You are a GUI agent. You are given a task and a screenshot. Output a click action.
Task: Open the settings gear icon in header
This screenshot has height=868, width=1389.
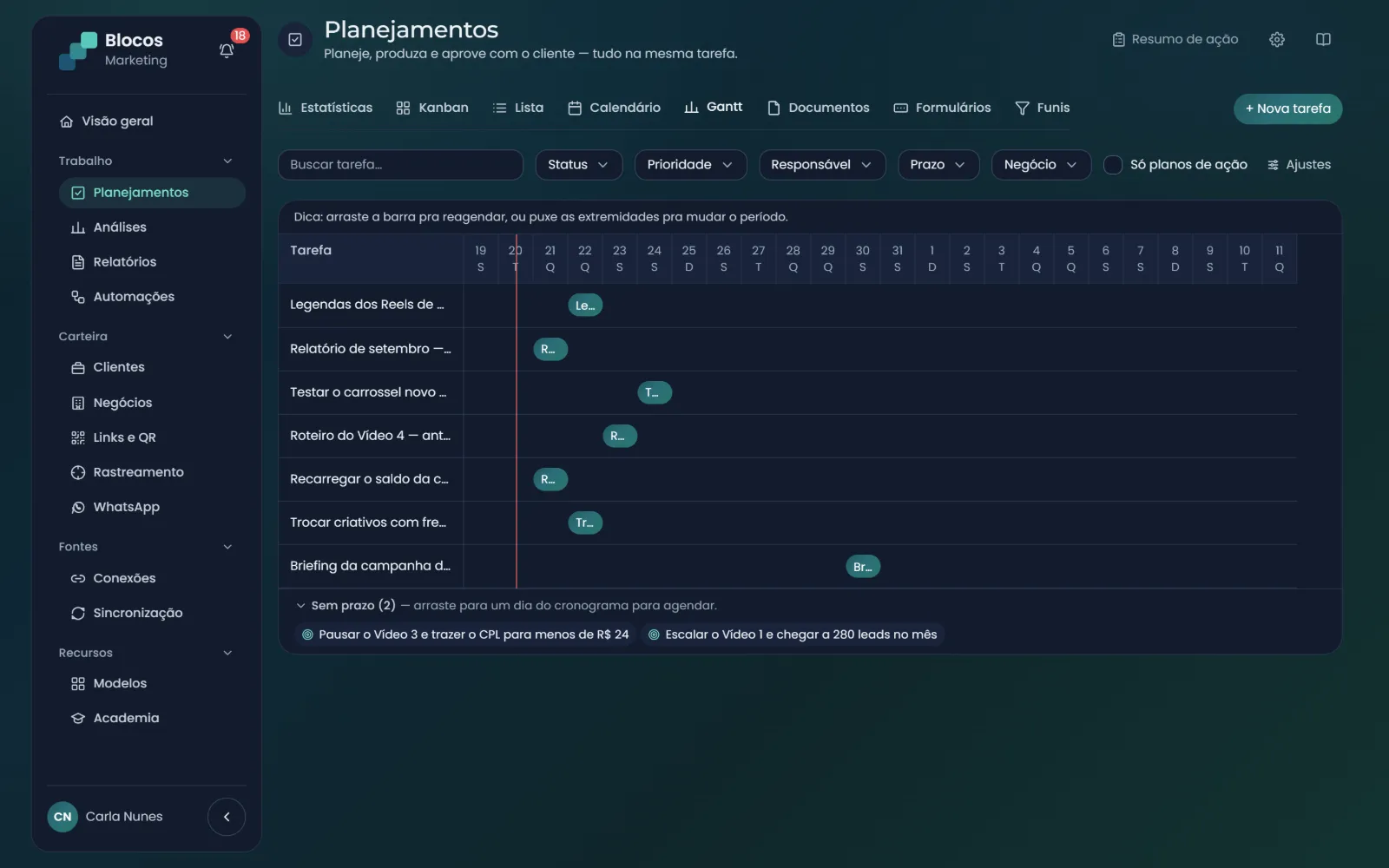coord(1276,39)
